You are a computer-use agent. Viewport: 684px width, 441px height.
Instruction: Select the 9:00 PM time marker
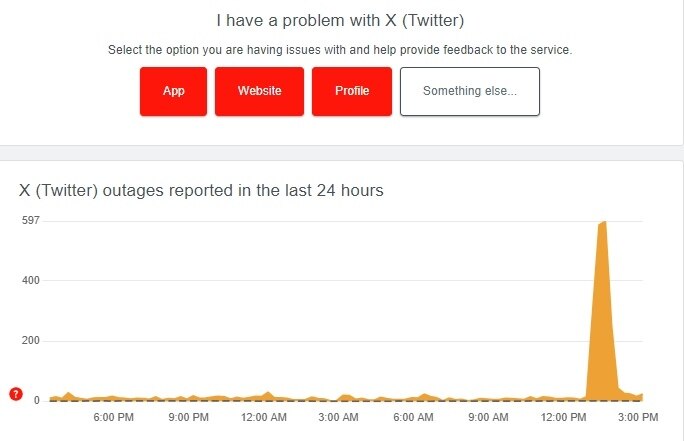(x=189, y=417)
